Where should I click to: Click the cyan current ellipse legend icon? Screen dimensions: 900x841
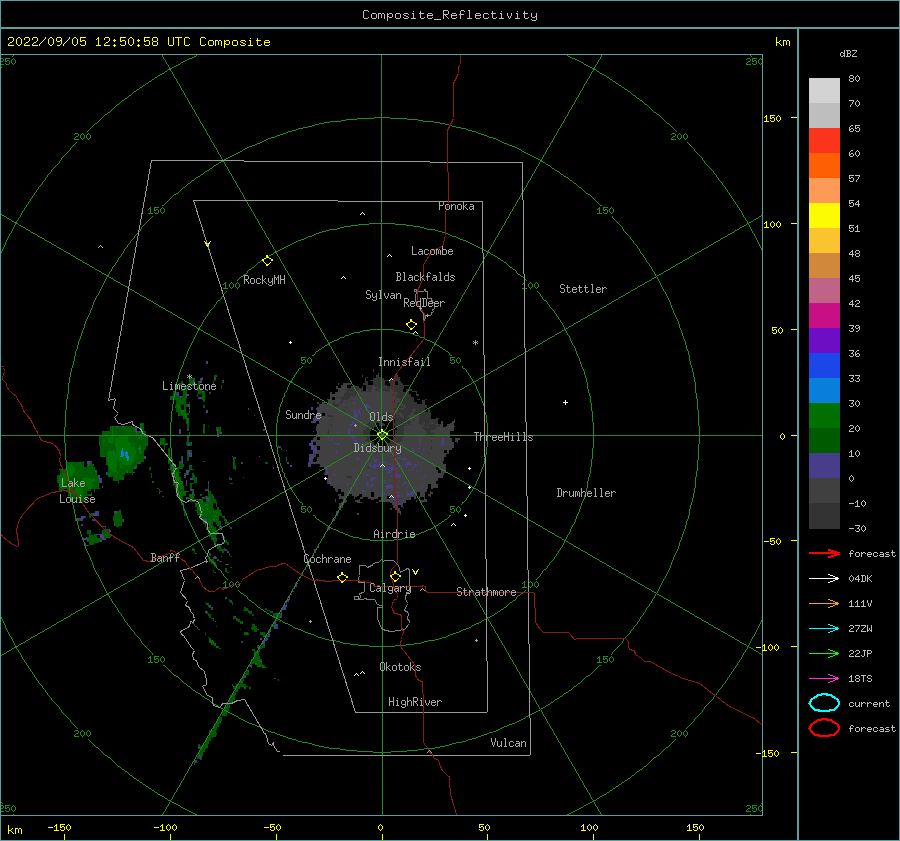coord(824,703)
